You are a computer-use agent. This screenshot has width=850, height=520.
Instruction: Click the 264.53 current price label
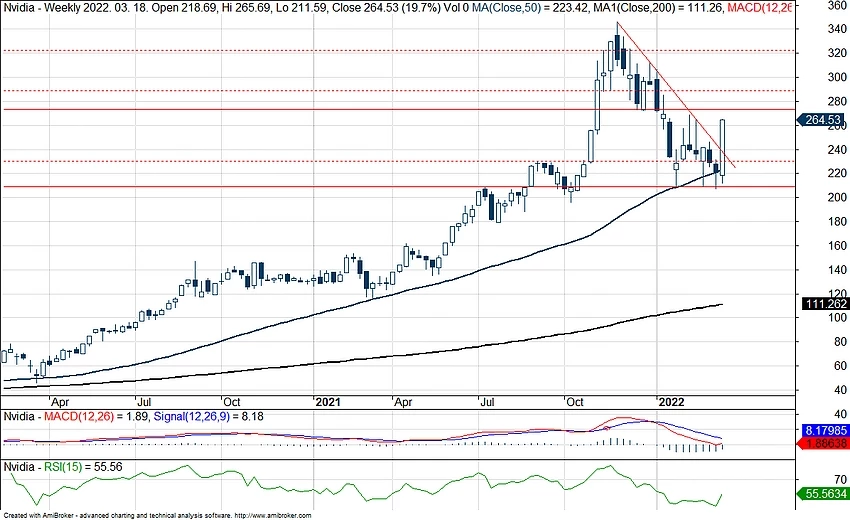pos(822,119)
